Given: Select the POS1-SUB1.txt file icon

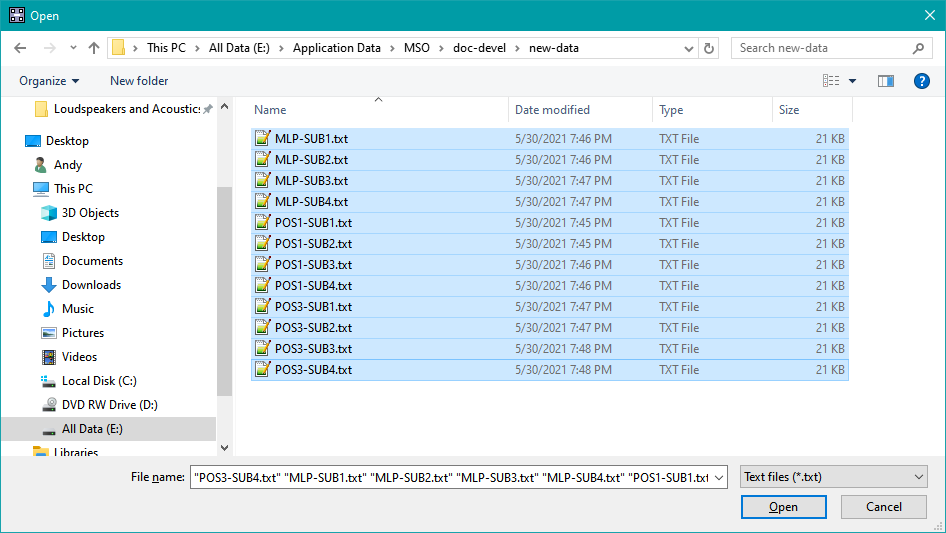Looking at the screenshot, I should click(x=262, y=223).
